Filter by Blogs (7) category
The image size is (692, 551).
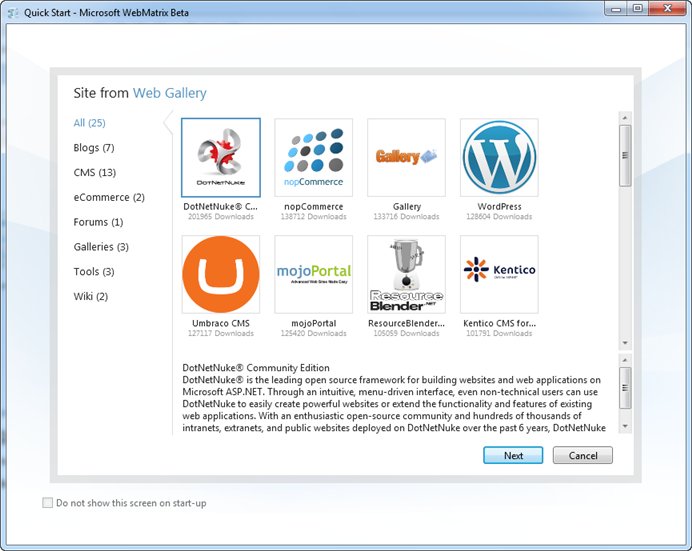click(94, 147)
